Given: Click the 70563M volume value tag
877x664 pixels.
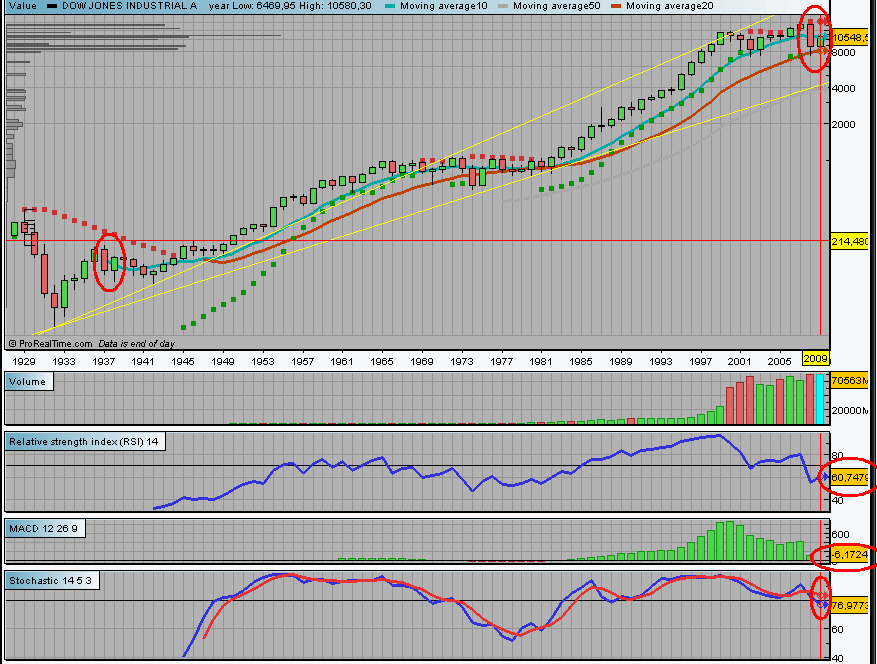Looking at the screenshot, I should [x=850, y=381].
